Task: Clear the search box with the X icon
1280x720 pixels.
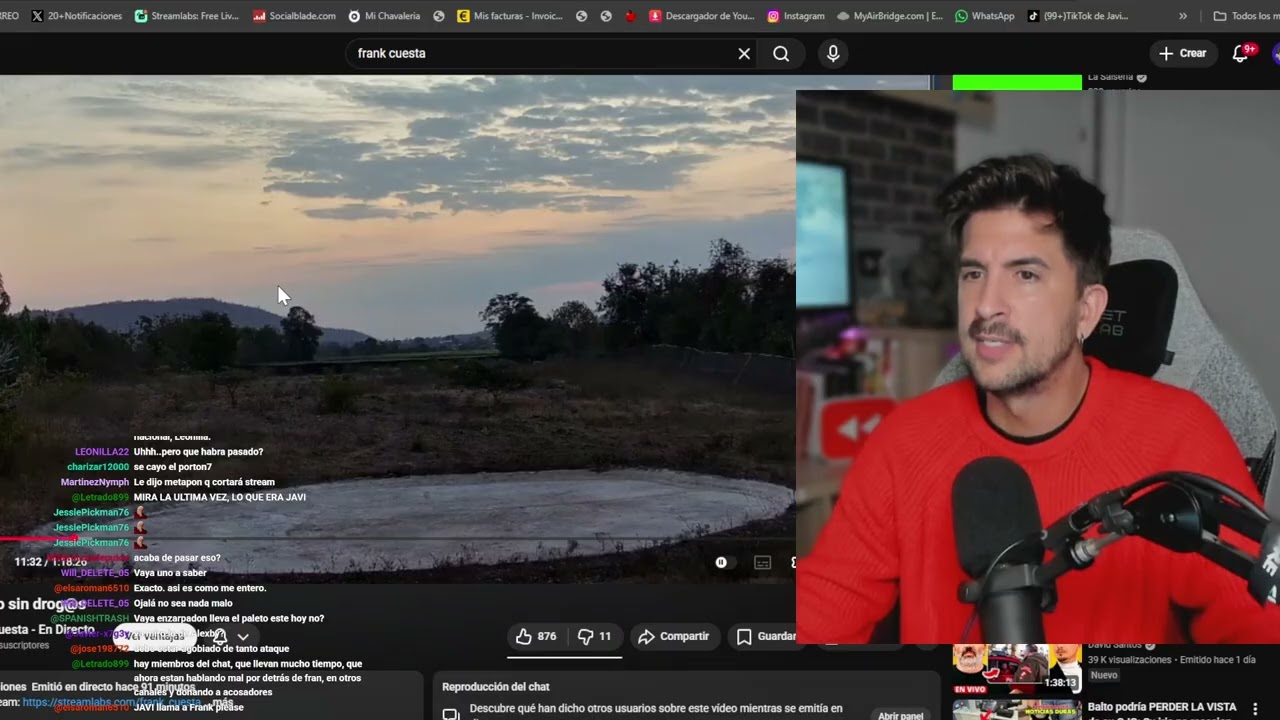Action: point(744,54)
